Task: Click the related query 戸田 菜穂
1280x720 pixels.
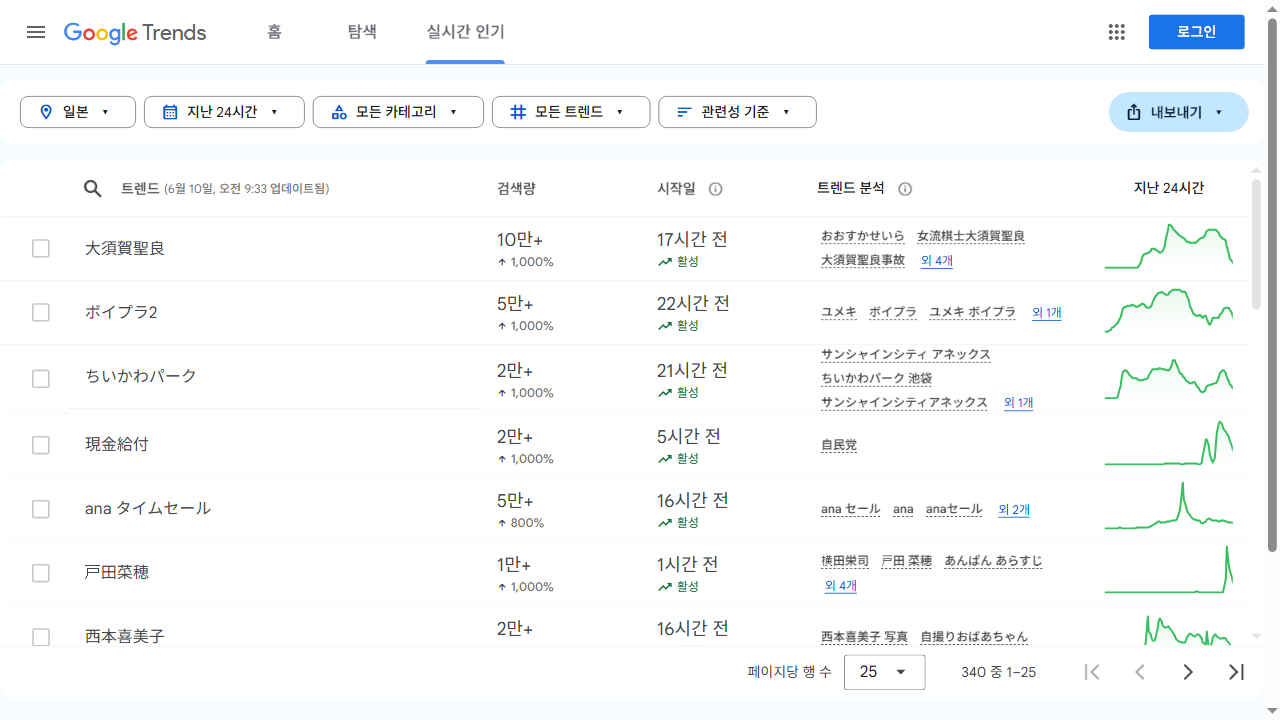Action: coord(907,561)
